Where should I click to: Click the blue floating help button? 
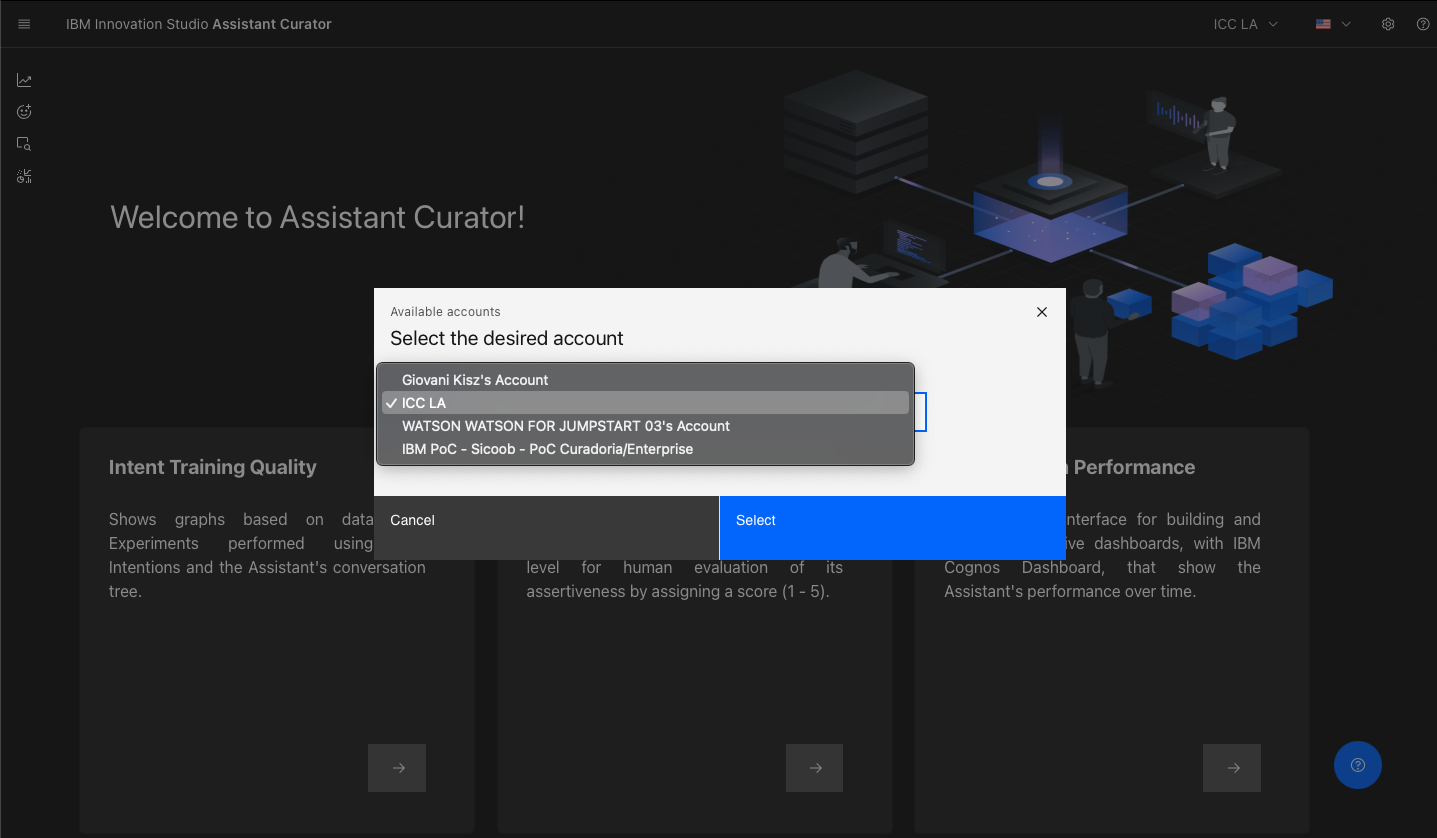(1357, 765)
